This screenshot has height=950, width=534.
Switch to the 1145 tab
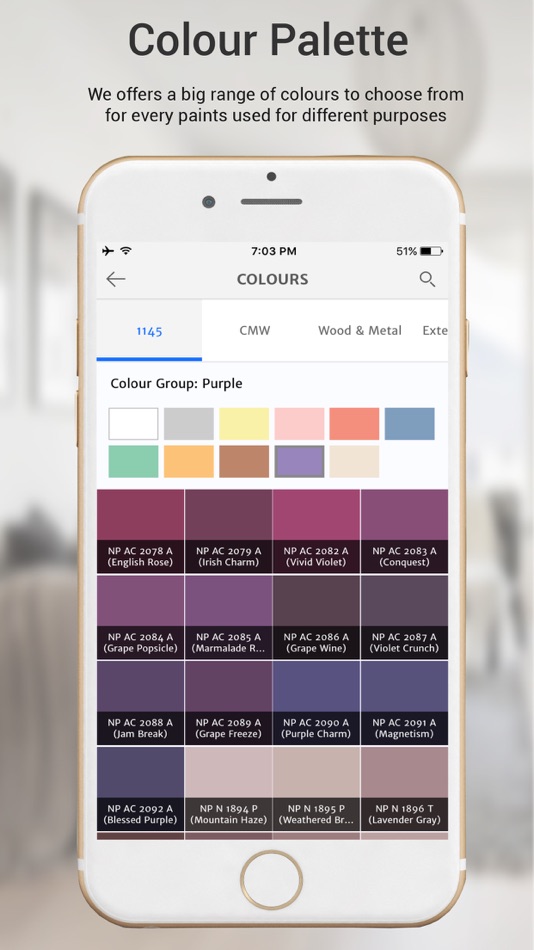[x=149, y=331]
